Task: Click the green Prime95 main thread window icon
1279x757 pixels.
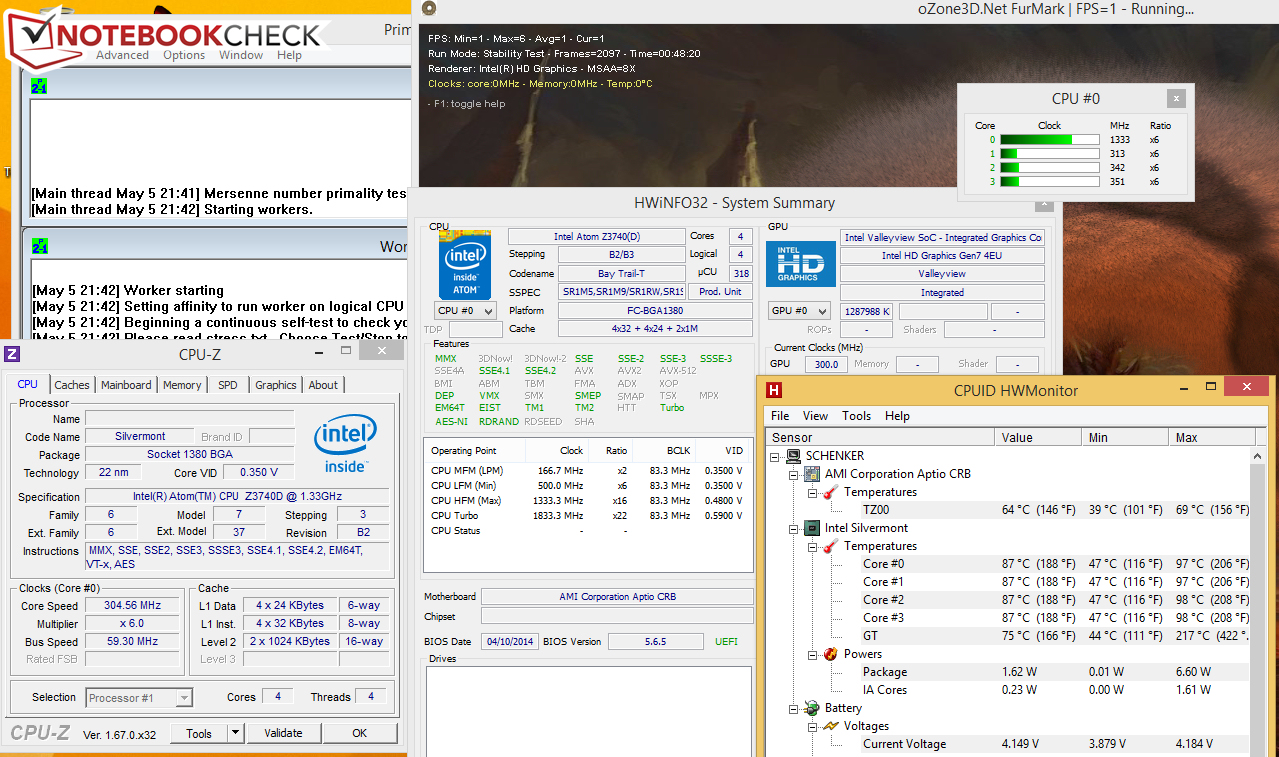Action: pos(39,87)
